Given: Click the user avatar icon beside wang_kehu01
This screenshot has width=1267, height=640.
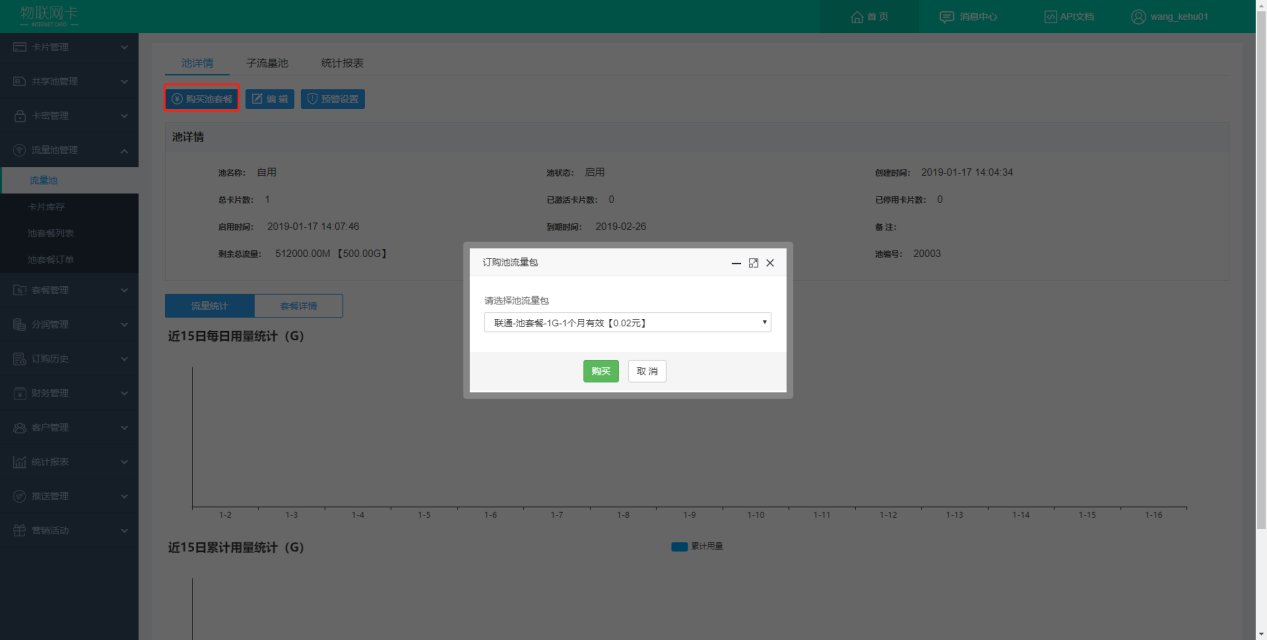Looking at the screenshot, I should click(x=1138, y=17).
